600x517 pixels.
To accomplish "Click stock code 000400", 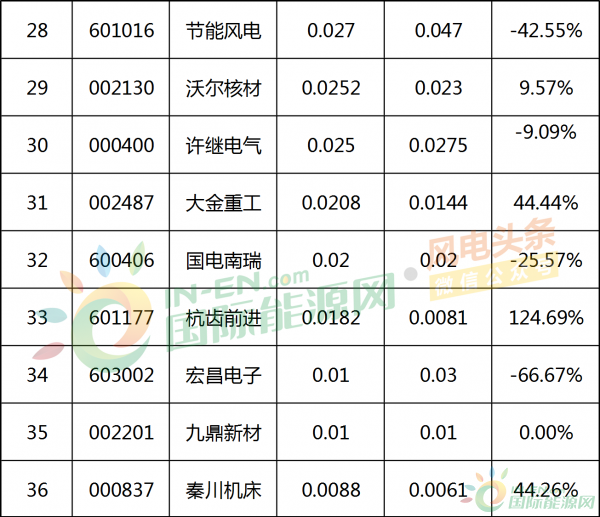I will [121, 145].
